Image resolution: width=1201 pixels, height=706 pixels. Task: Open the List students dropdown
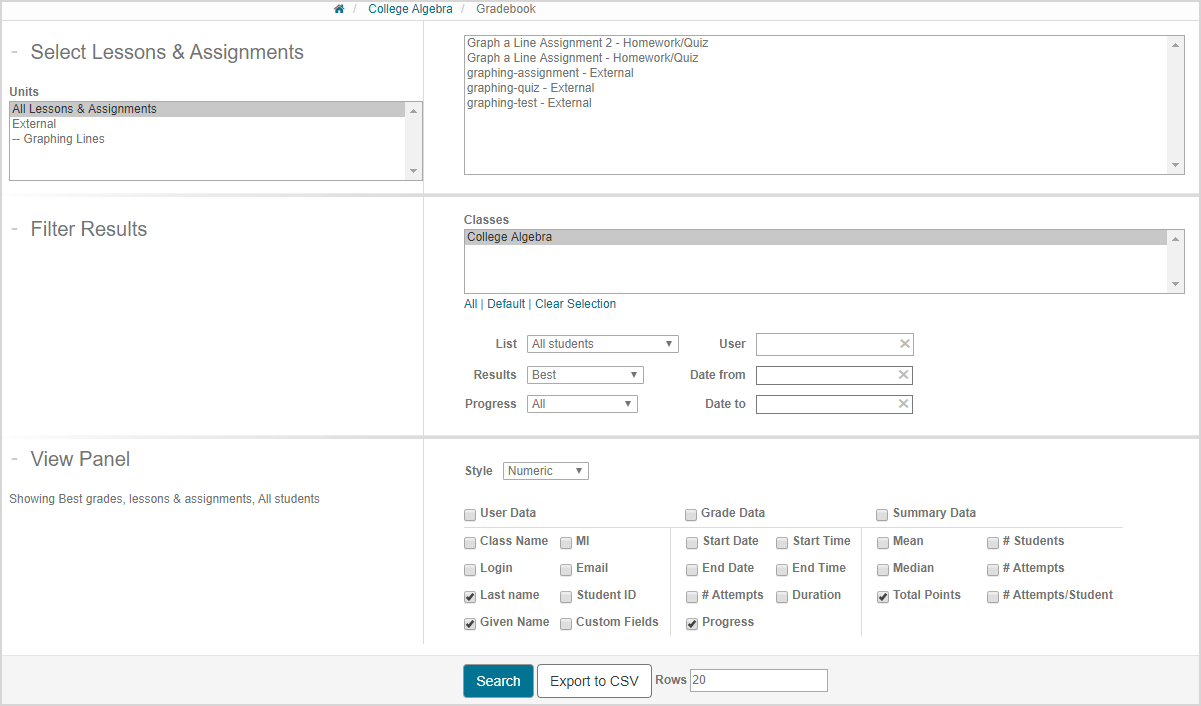pos(602,344)
